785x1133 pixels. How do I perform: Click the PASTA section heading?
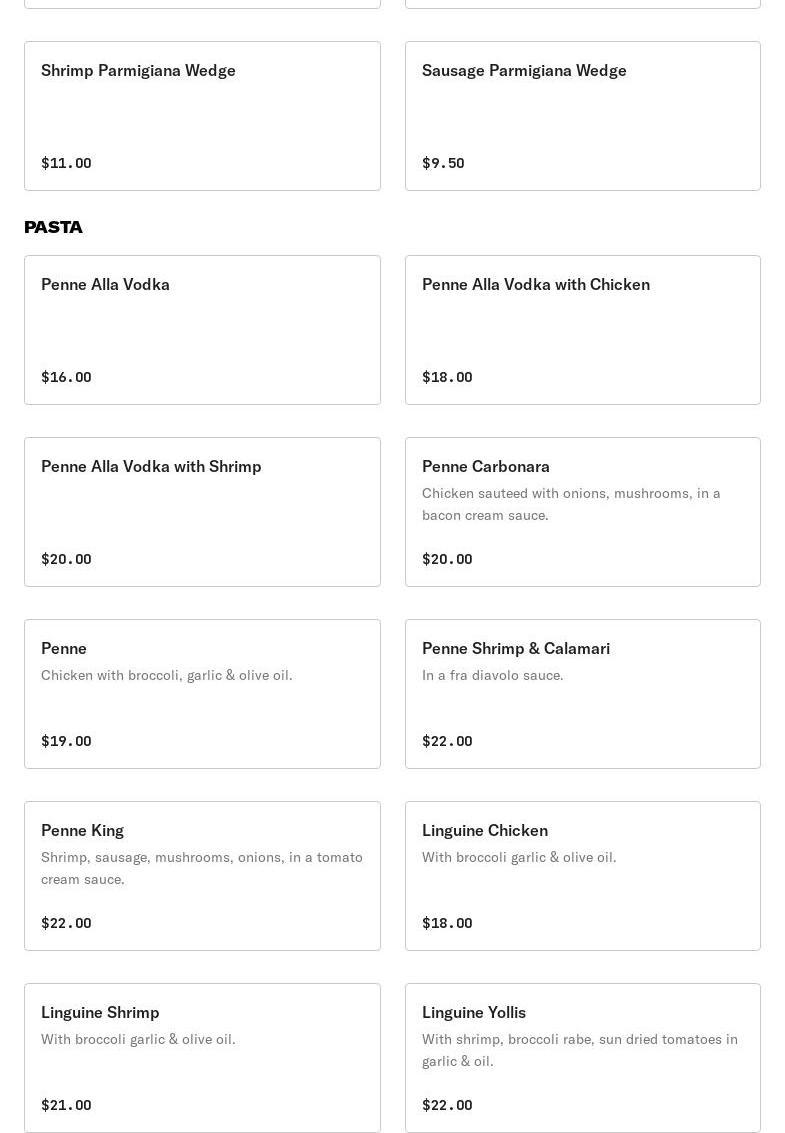click(53, 227)
